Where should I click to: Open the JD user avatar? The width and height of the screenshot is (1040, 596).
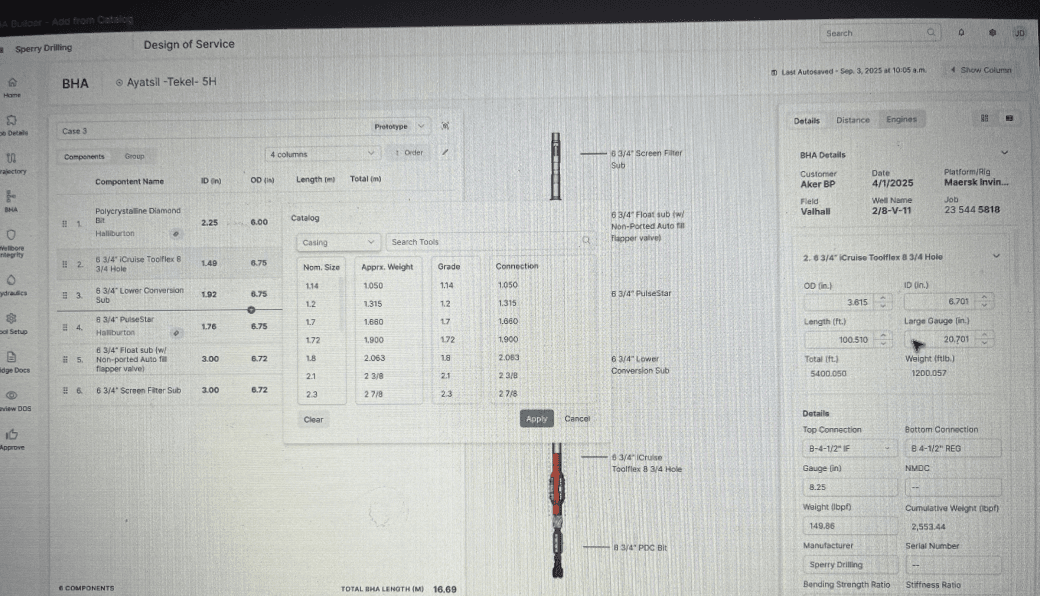(x=1019, y=33)
